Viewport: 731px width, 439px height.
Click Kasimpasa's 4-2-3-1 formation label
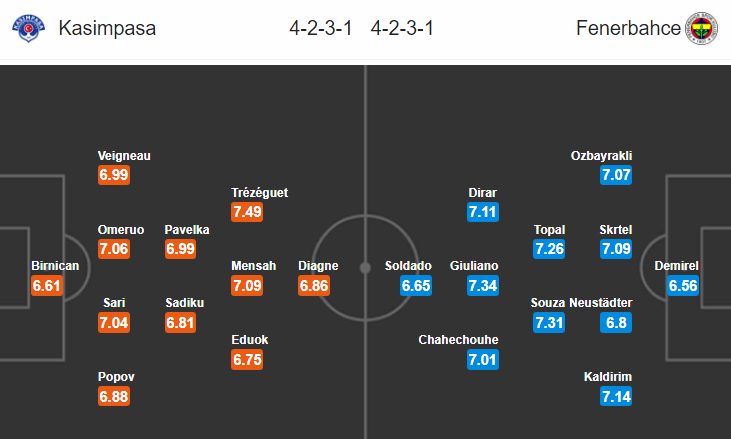321,28
